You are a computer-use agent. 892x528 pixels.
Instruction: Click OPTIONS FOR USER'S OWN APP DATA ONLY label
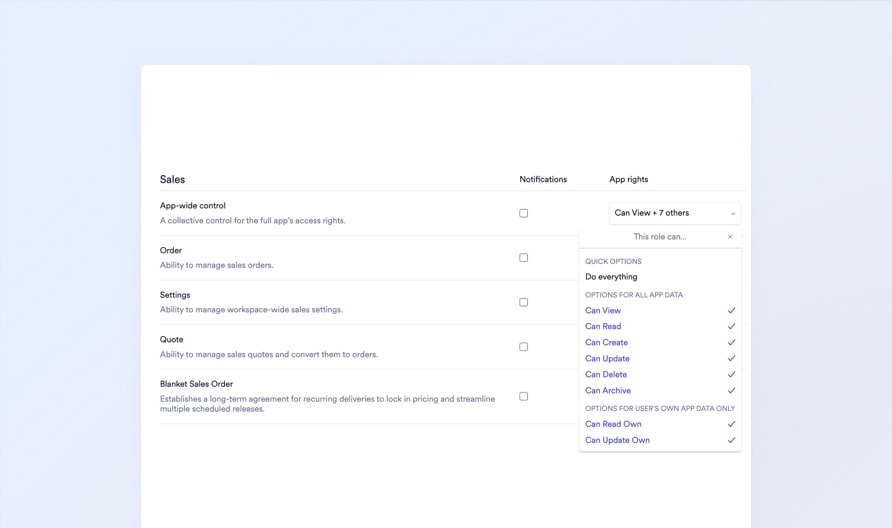coord(660,409)
